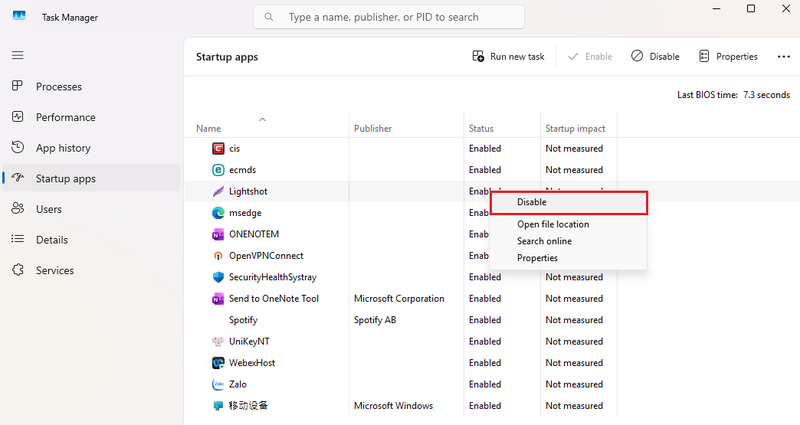Click Enabled status in the Zalo row
This screenshot has width=800, height=425.
coord(485,384)
